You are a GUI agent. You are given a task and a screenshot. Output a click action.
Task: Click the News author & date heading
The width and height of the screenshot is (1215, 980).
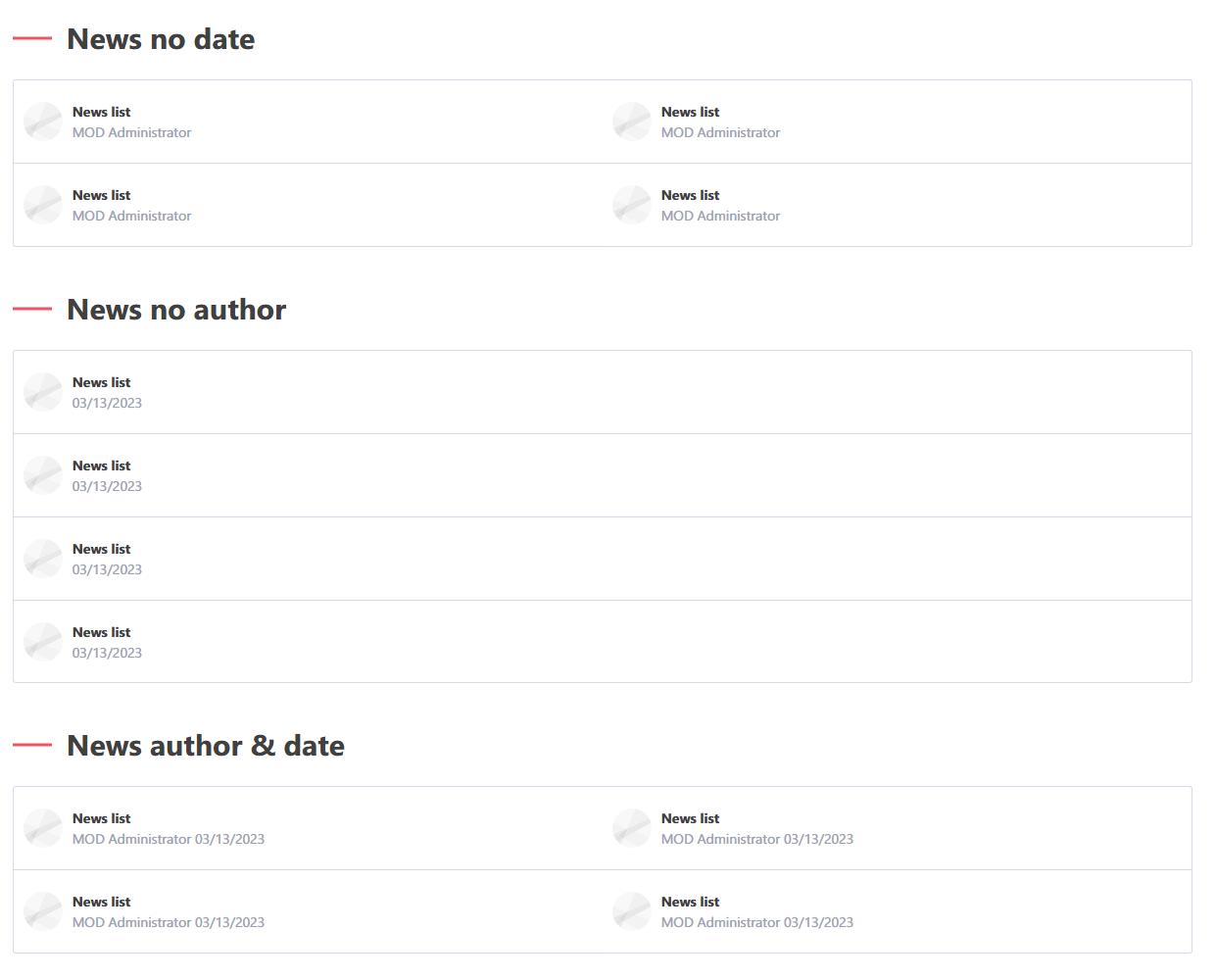tap(206, 746)
